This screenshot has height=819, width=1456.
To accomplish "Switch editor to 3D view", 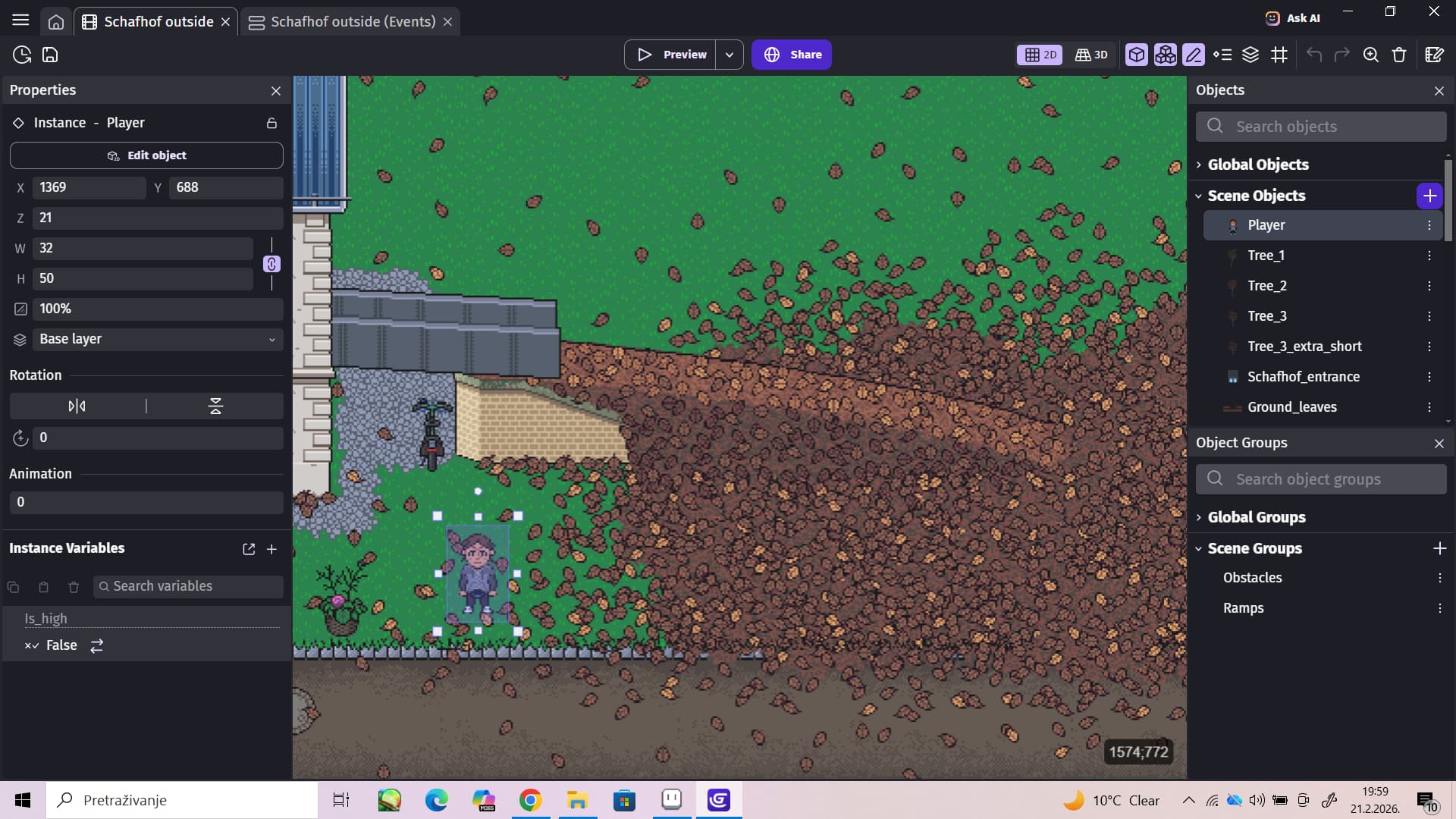I will click(1091, 55).
